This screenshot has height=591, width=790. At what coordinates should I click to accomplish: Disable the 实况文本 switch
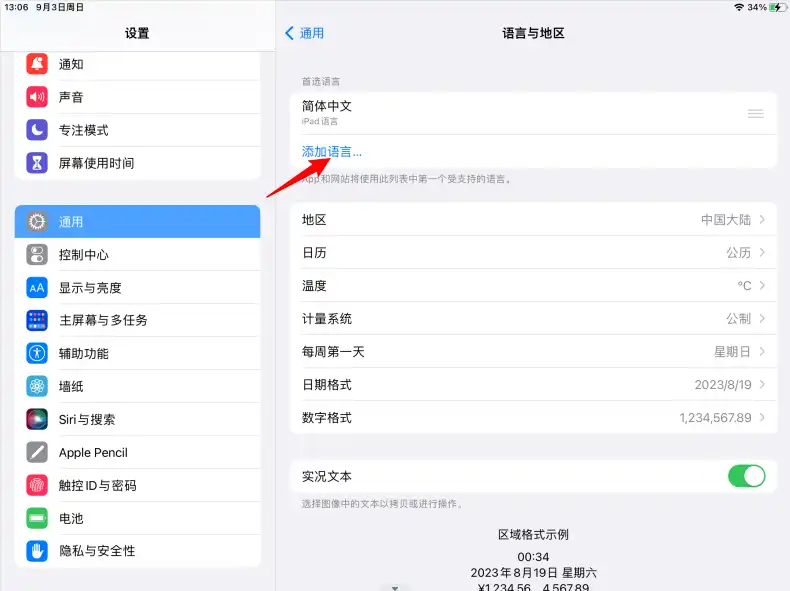tap(746, 476)
